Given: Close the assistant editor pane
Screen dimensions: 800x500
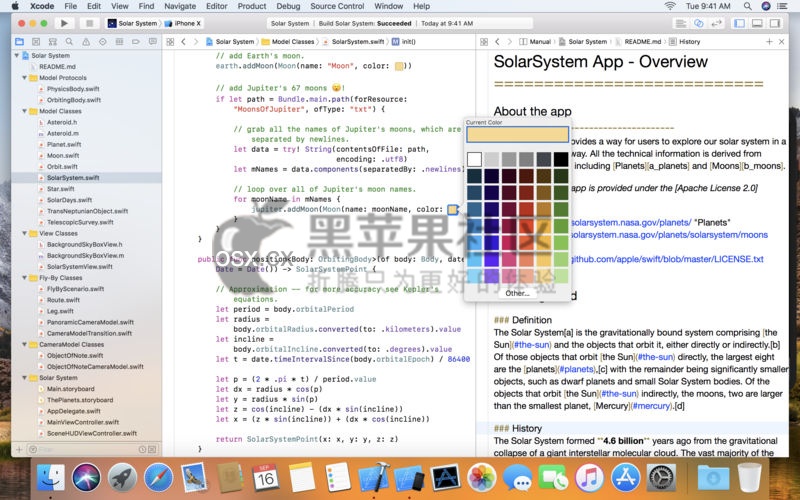Looking at the screenshot, I should (781, 42).
